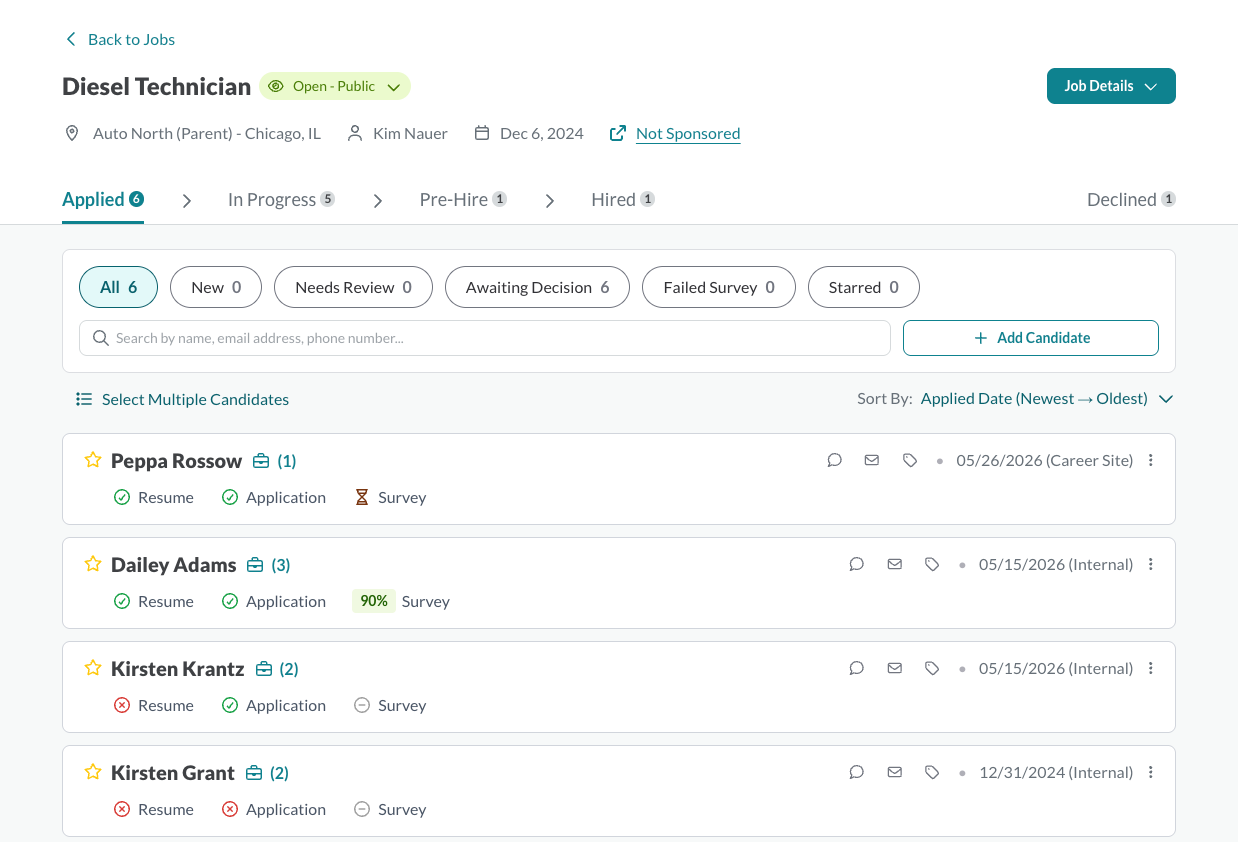
Task: Switch to the Pre-Hire tab
Action: [463, 200]
